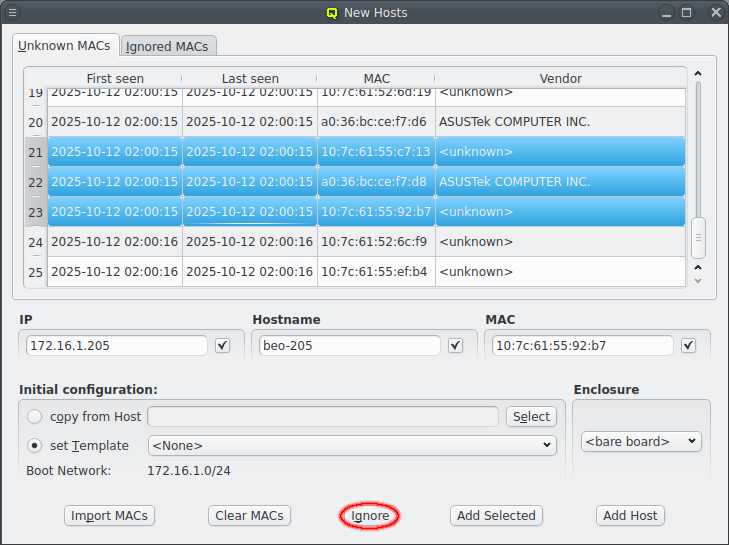Open the set Template dropdown
Image resolution: width=729 pixels, height=545 pixels.
[x=352, y=445]
